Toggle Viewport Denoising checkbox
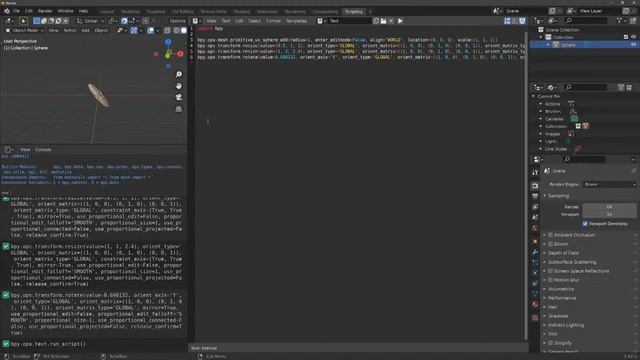 click(585, 224)
